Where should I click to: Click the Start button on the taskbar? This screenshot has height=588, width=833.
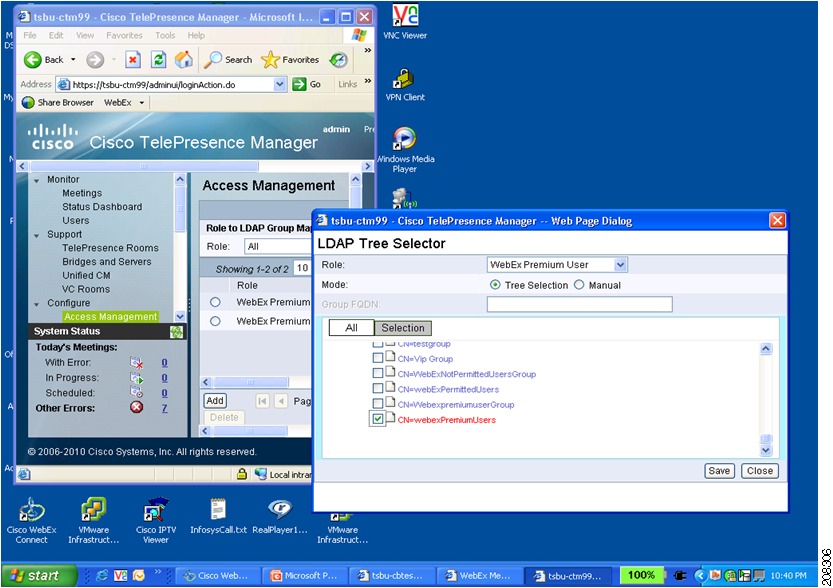(x=39, y=576)
